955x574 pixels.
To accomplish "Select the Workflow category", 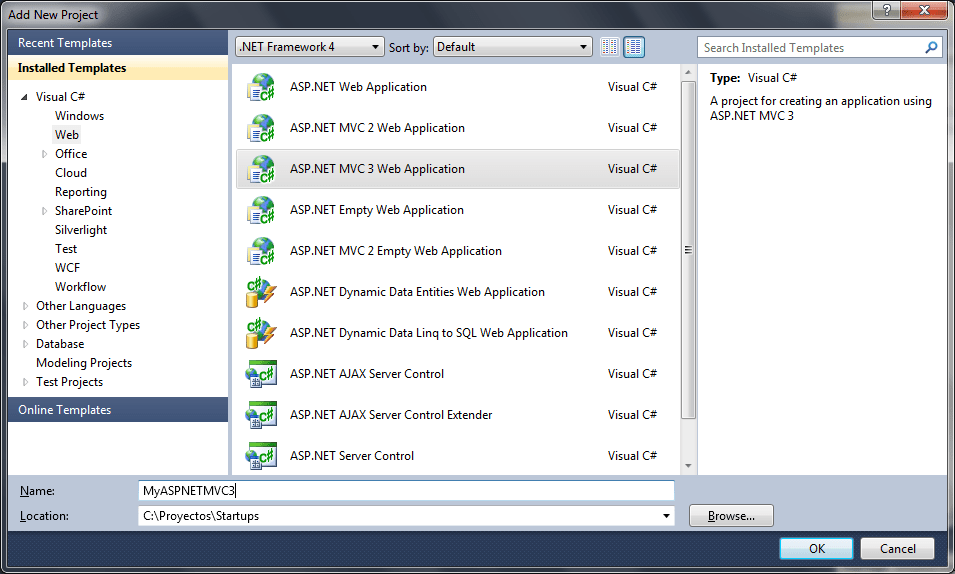I will (x=80, y=287).
